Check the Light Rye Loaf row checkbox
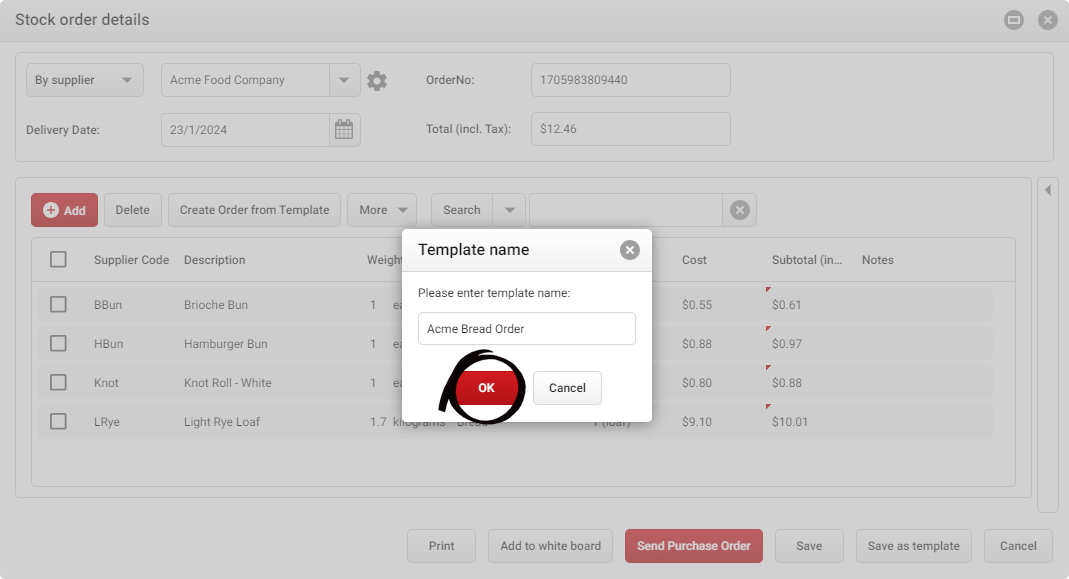This screenshot has width=1069, height=579. (58, 421)
